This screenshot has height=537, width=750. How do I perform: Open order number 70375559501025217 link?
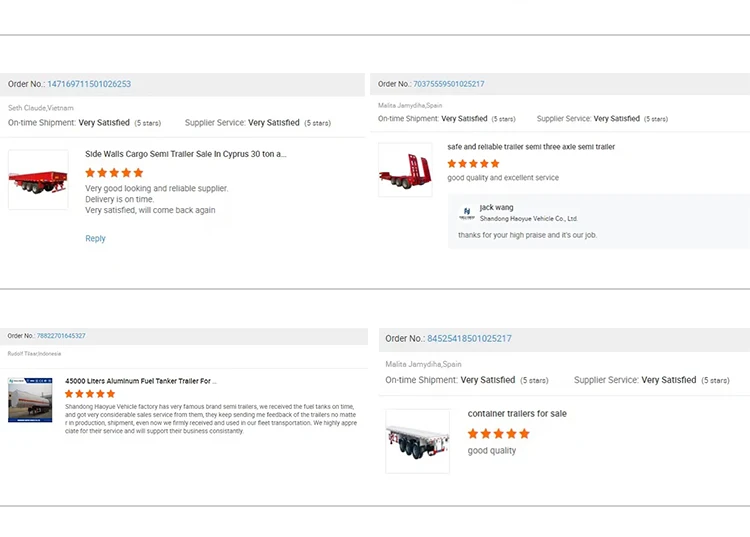coord(449,84)
